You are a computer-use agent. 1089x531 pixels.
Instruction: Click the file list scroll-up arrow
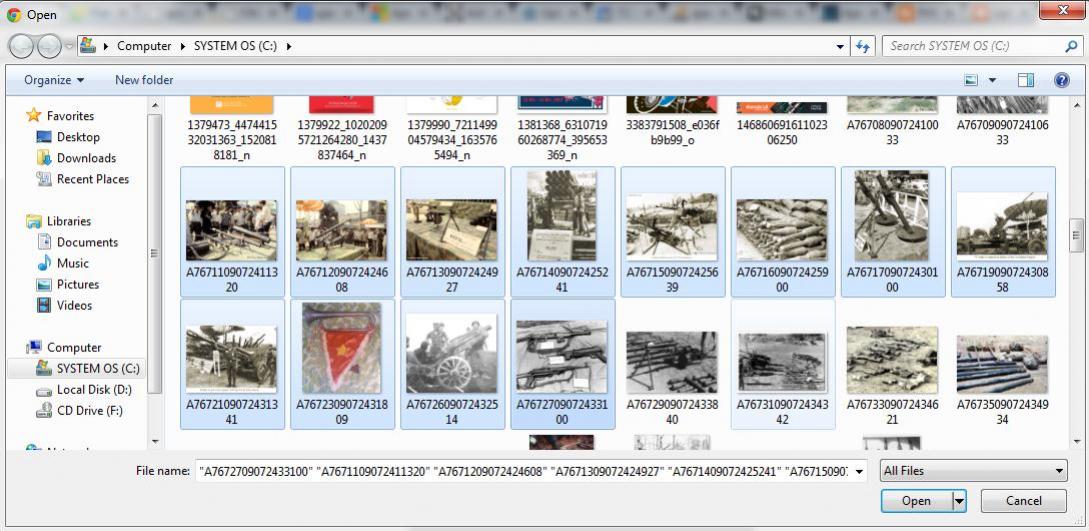(1076, 106)
